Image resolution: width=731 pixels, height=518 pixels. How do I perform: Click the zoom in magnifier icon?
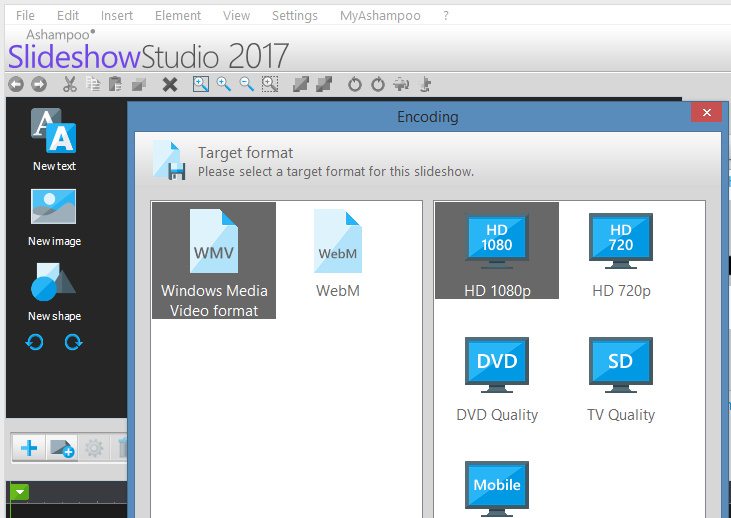(x=224, y=85)
